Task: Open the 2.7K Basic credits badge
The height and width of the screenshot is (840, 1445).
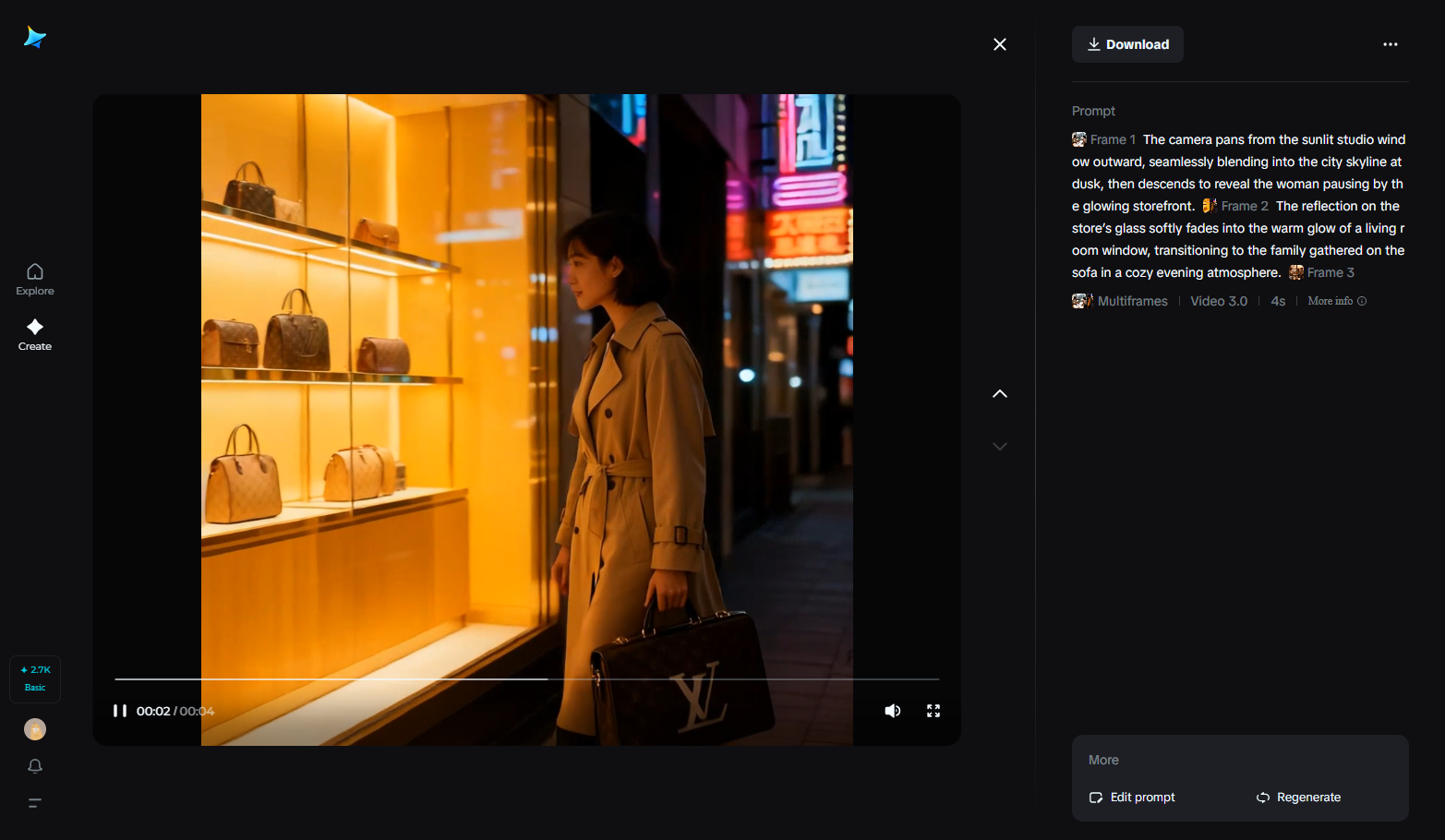Action: click(34, 678)
